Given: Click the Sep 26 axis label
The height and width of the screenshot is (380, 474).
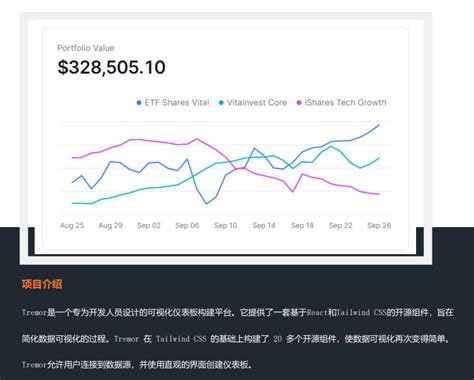Looking at the screenshot, I should (x=379, y=226).
